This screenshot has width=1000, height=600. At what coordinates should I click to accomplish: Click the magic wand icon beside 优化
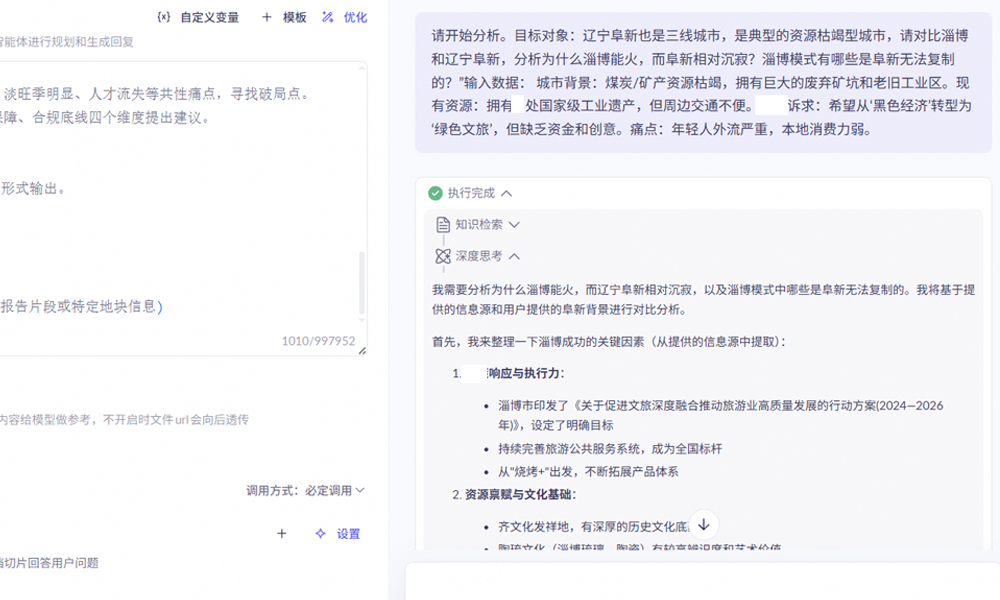pyautogui.click(x=328, y=17)
